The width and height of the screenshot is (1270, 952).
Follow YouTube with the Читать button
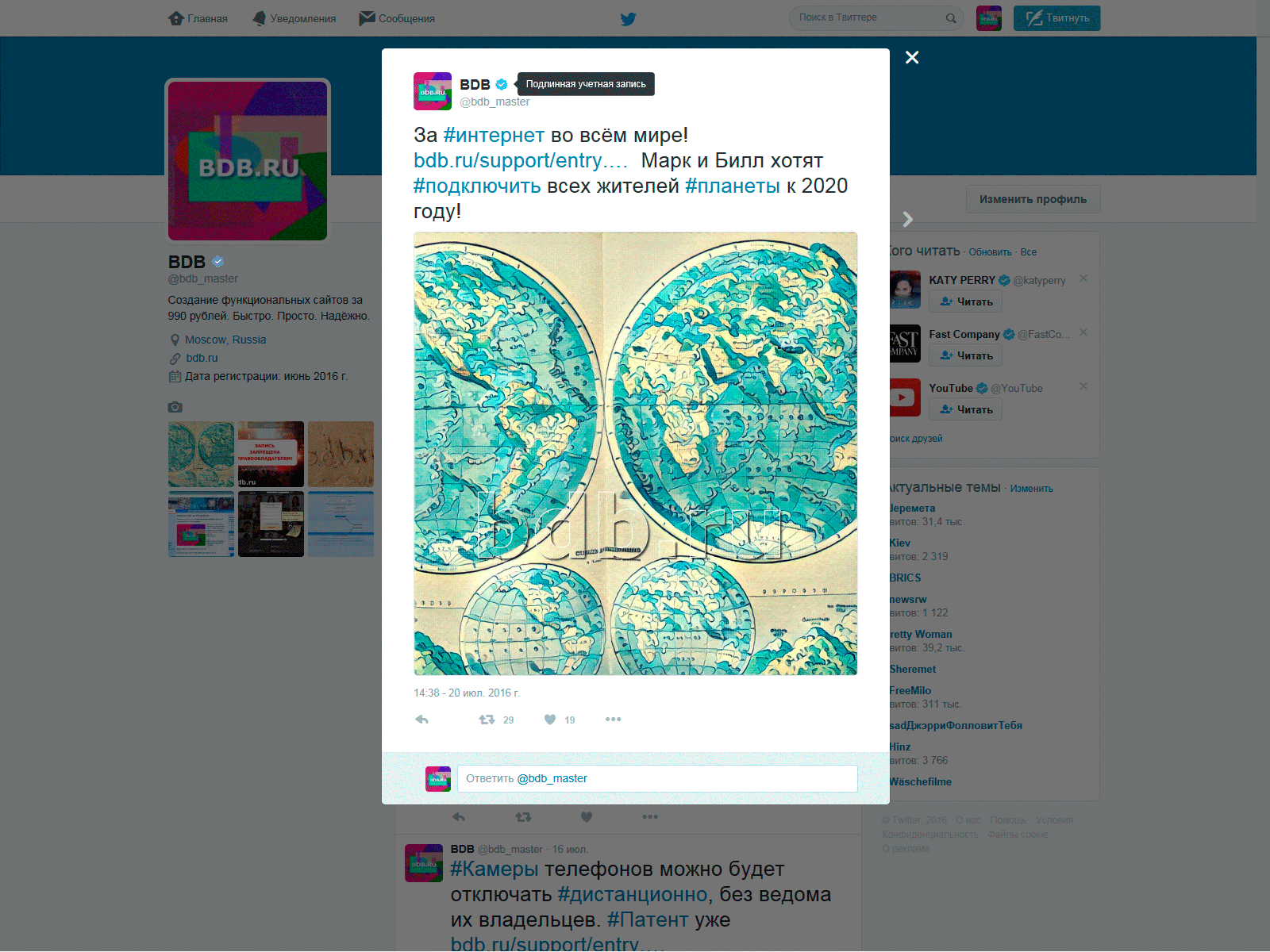(966, 409)
